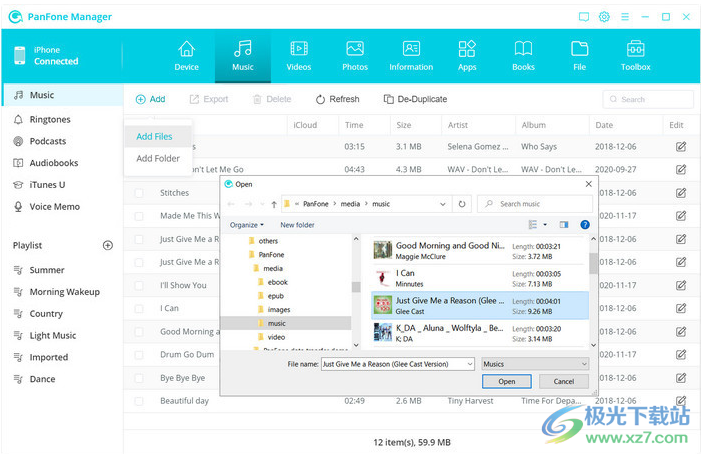Choose Add Folder from the dropdown
This screenshot has height=454, width=701.
pyautogui.click(x=158, y=159)
